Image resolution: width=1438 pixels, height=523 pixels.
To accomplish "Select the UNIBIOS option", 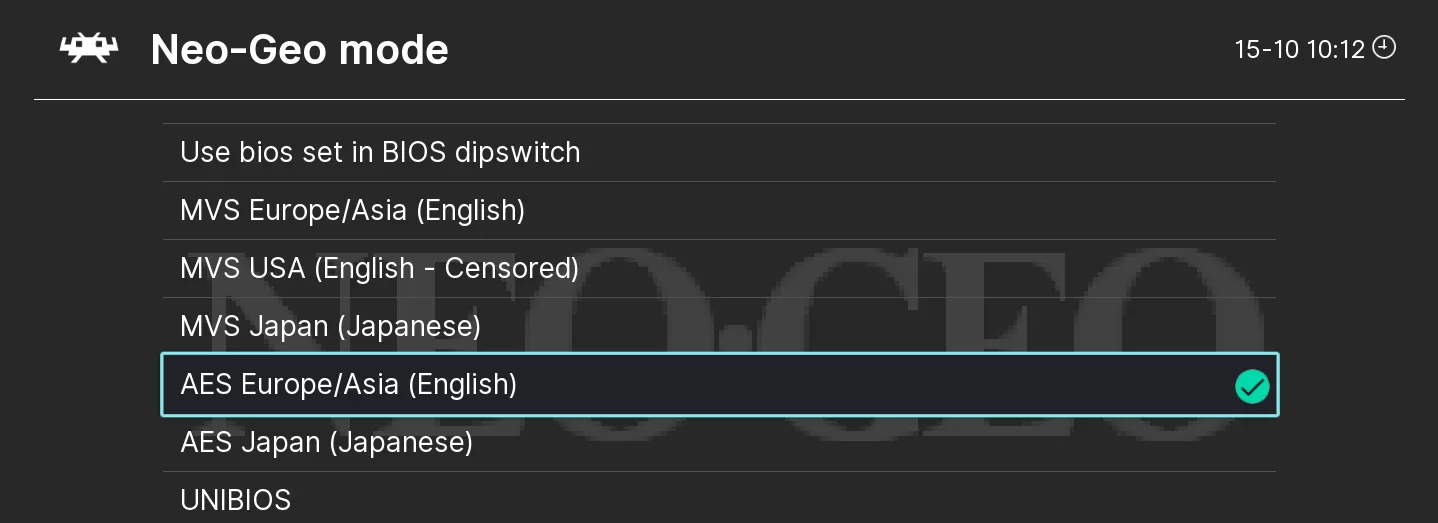I will pos(236,499).
